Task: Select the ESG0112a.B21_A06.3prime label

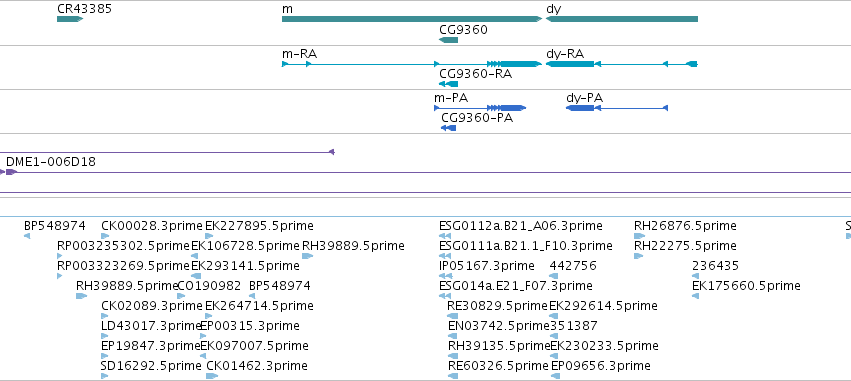Action: 520,226
